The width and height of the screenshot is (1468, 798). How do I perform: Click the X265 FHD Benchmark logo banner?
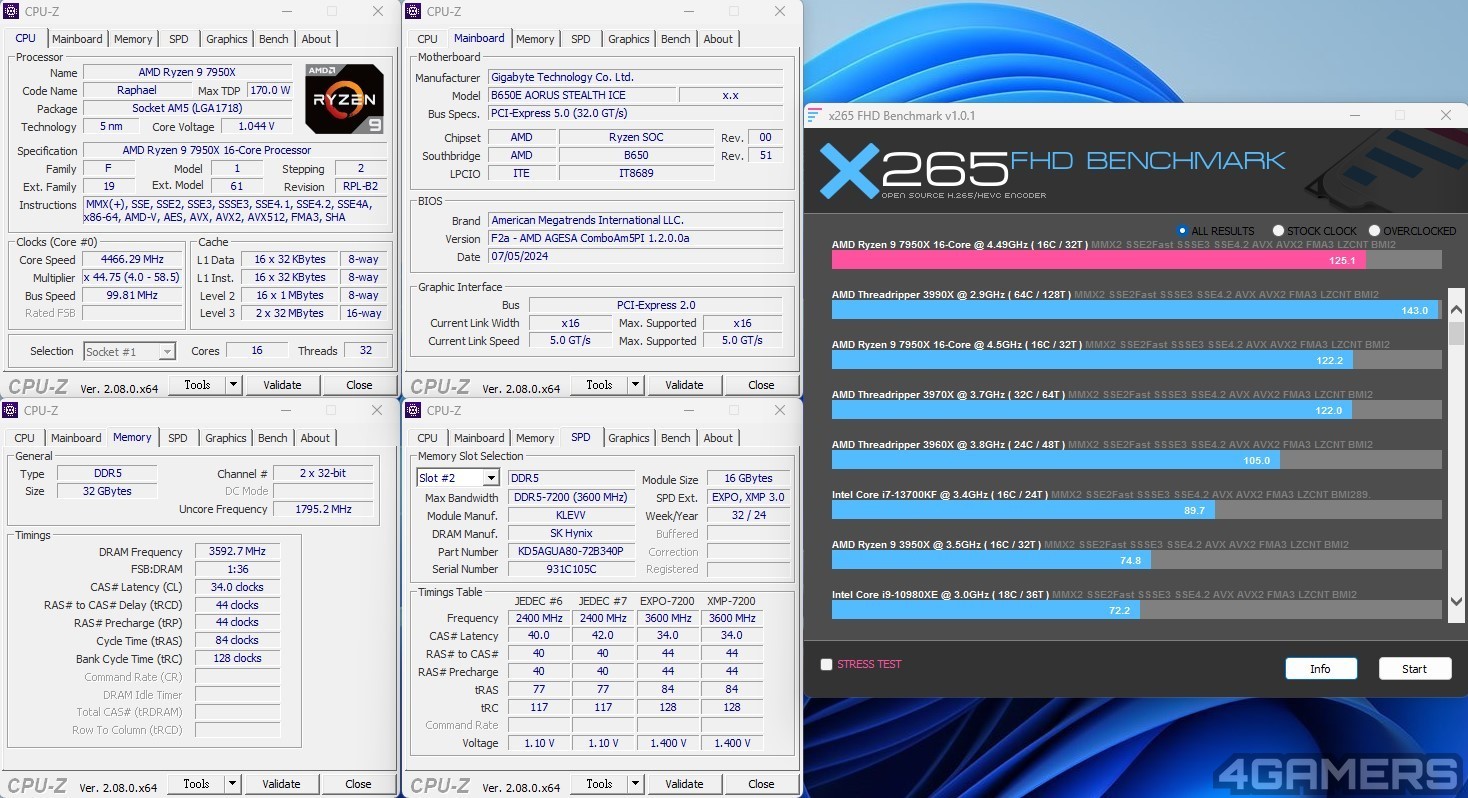click(1051, 170)
